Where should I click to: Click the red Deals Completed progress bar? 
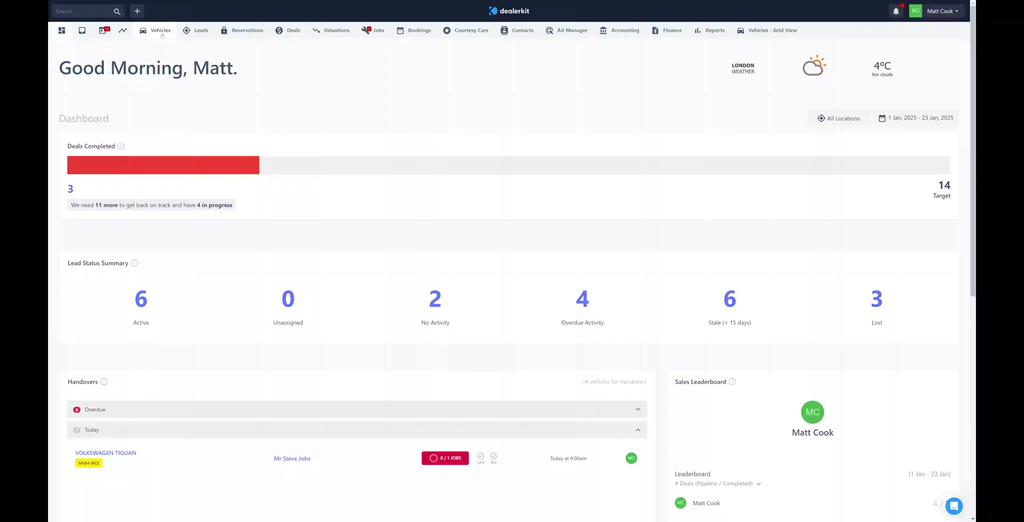pyautogui.click(x=163, y=165)
